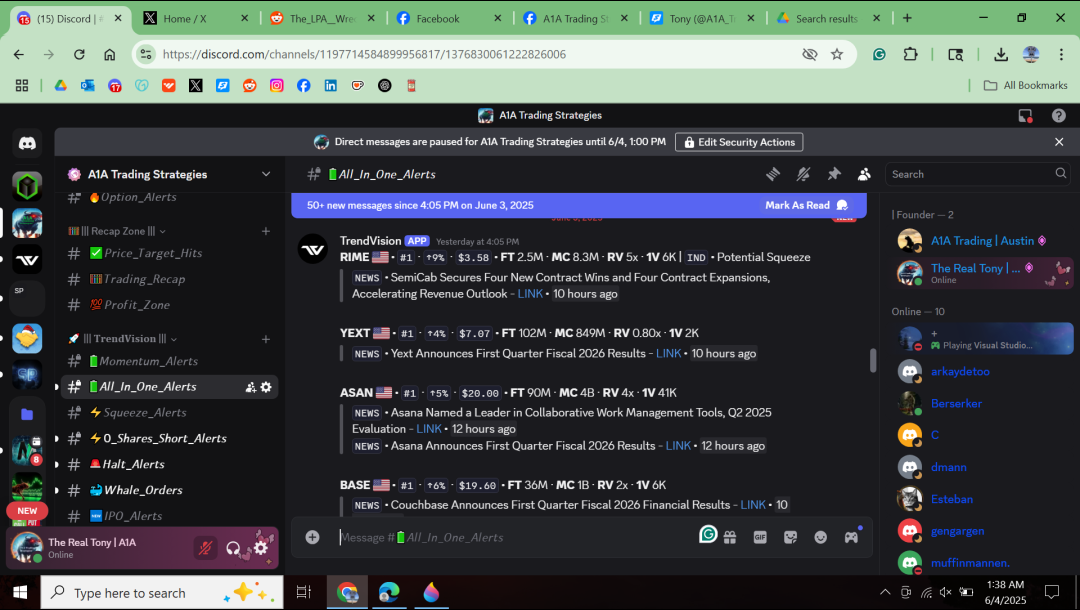
Task: Open Whale_Orders channel
Action: [x=169, y=490]
